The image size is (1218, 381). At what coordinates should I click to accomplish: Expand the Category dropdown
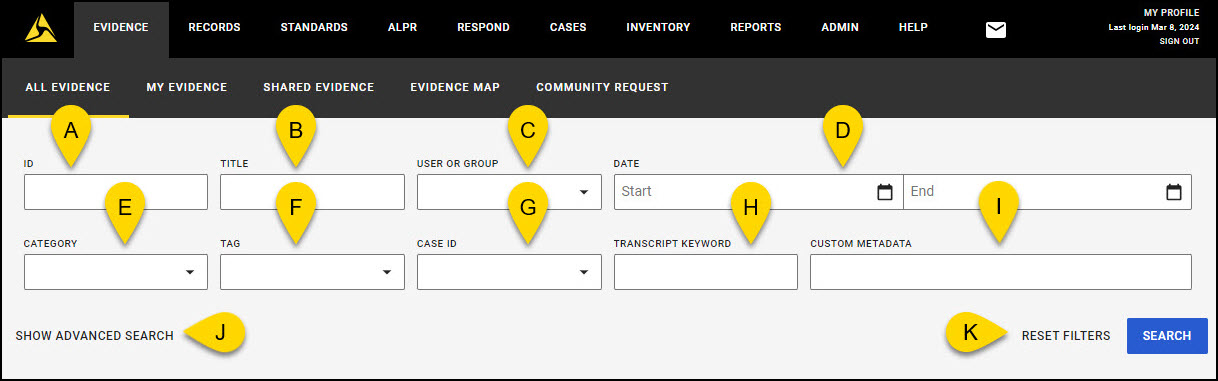190,272
